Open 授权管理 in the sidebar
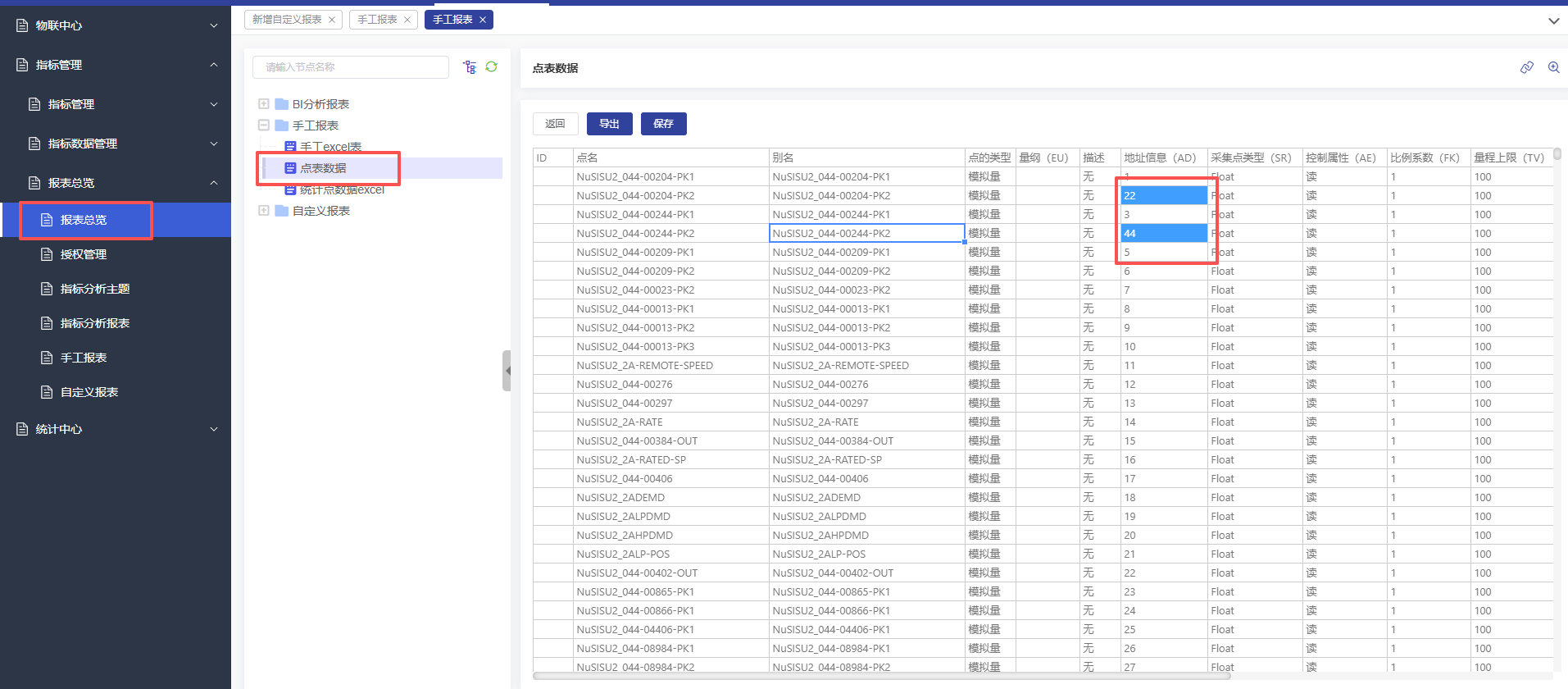 [84, 254]
